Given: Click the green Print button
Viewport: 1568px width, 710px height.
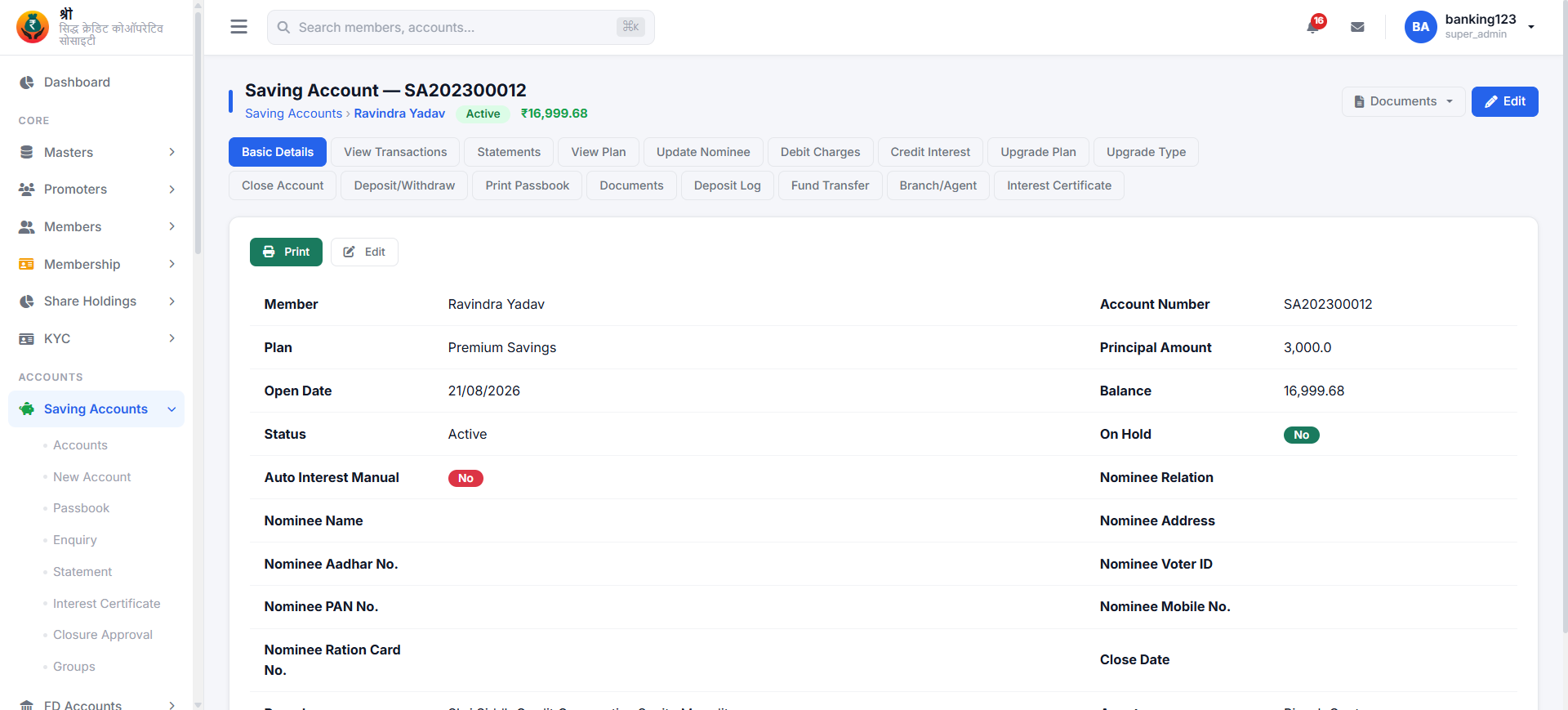Looking at the screenshot, I should click(x=286, y=252).
